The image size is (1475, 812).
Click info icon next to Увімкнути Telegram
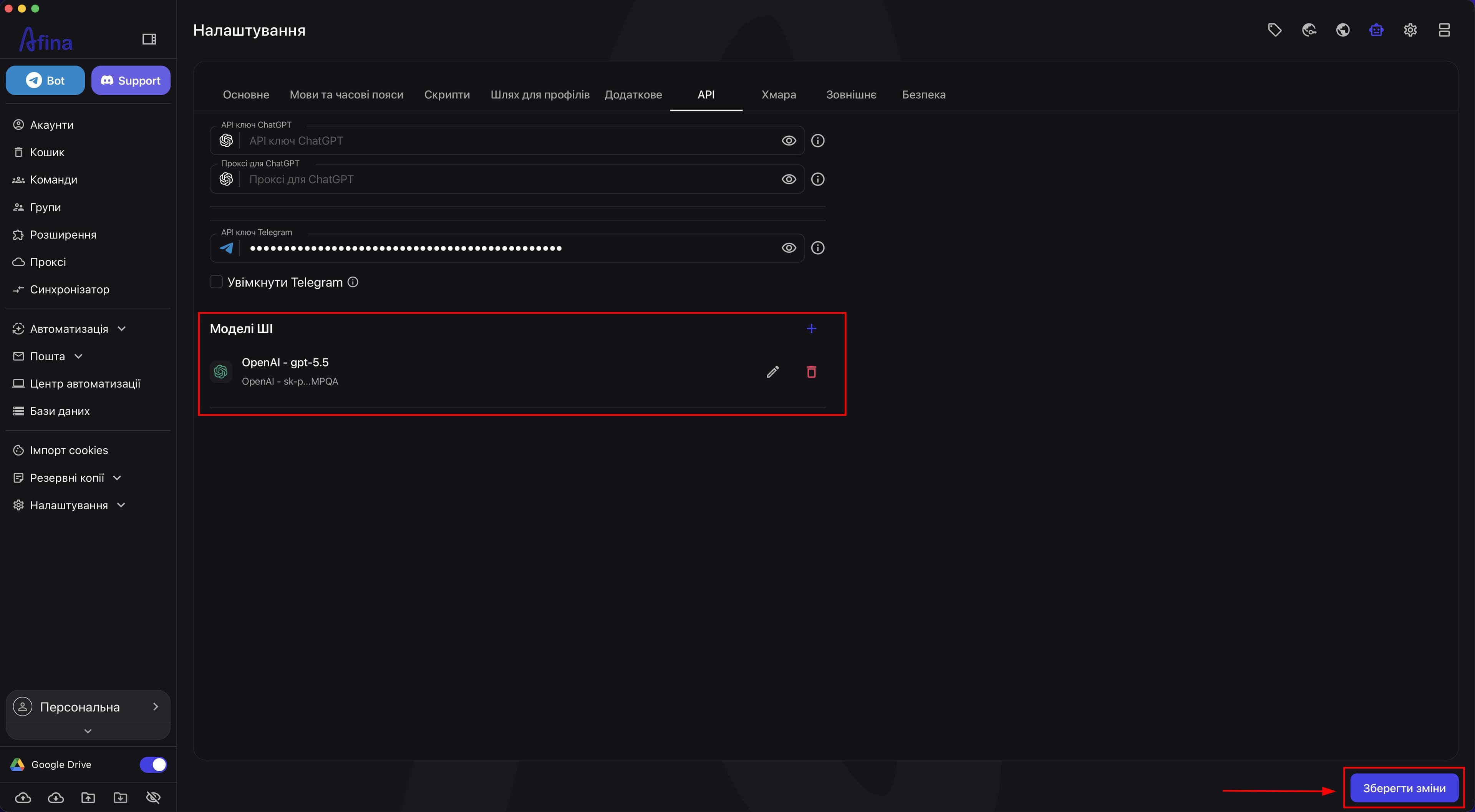click(353, 282)
